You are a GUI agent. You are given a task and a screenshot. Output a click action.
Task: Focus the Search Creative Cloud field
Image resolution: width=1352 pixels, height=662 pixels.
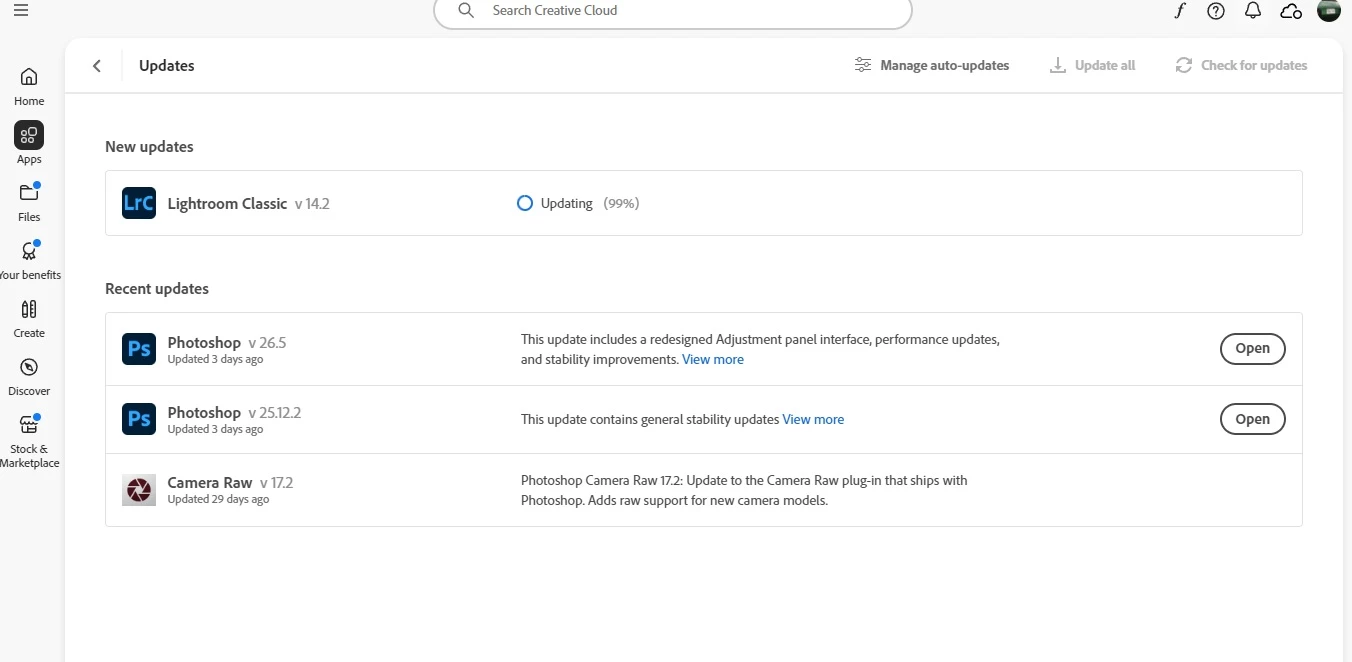click(x=673, y=10)
